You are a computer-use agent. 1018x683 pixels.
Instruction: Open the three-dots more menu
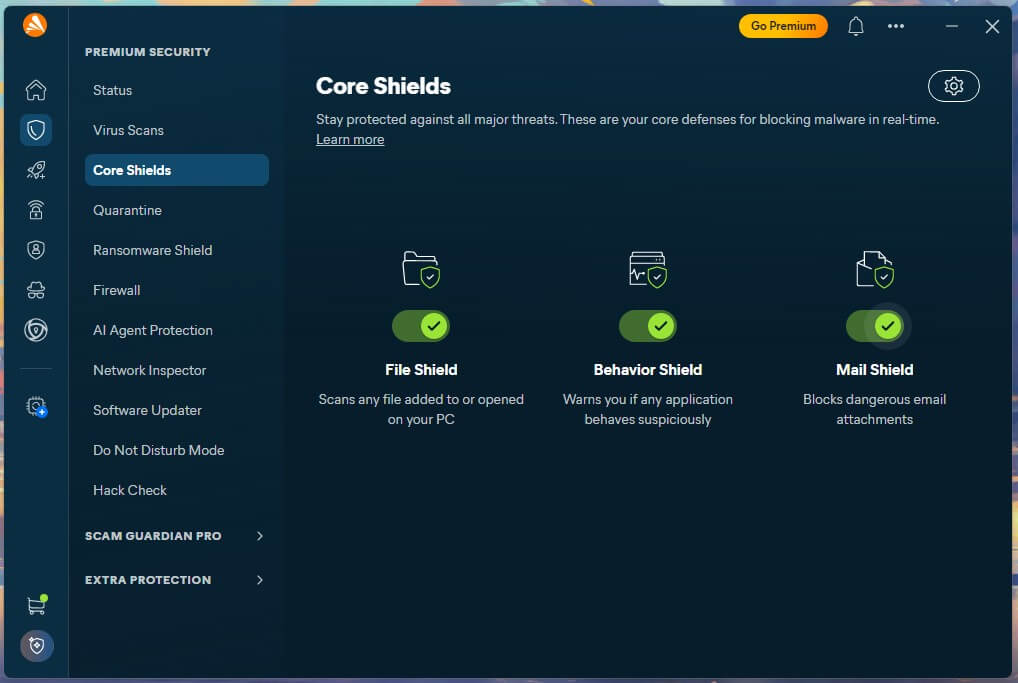pyautogui.click(x=896, y=26)
